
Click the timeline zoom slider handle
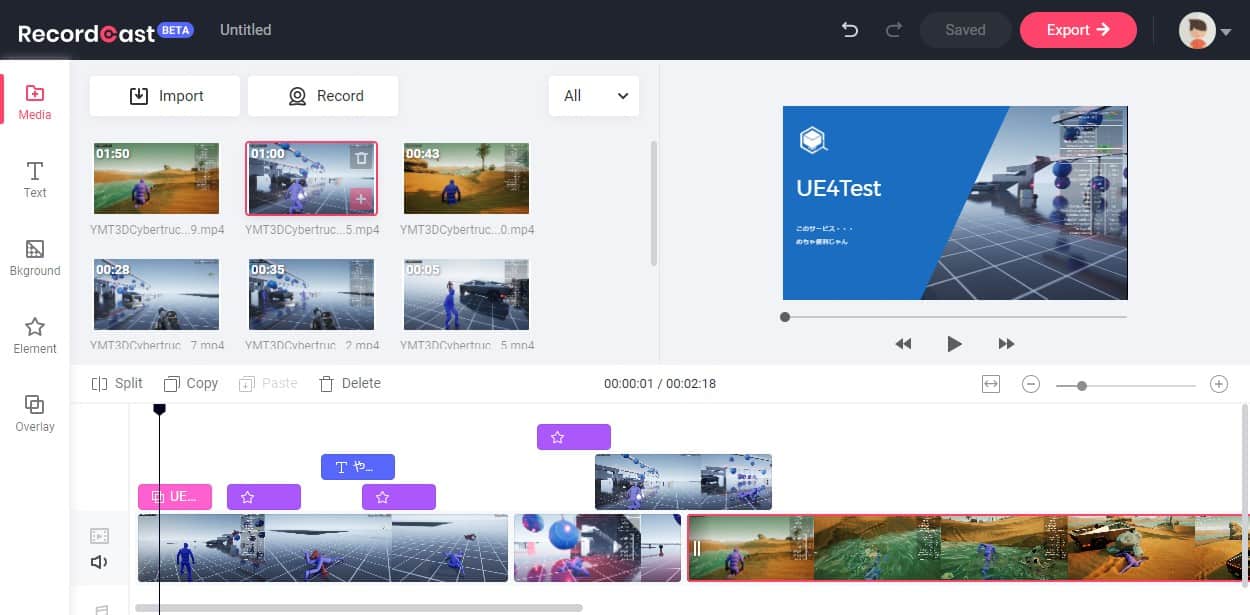click(x=1082, y=385)
